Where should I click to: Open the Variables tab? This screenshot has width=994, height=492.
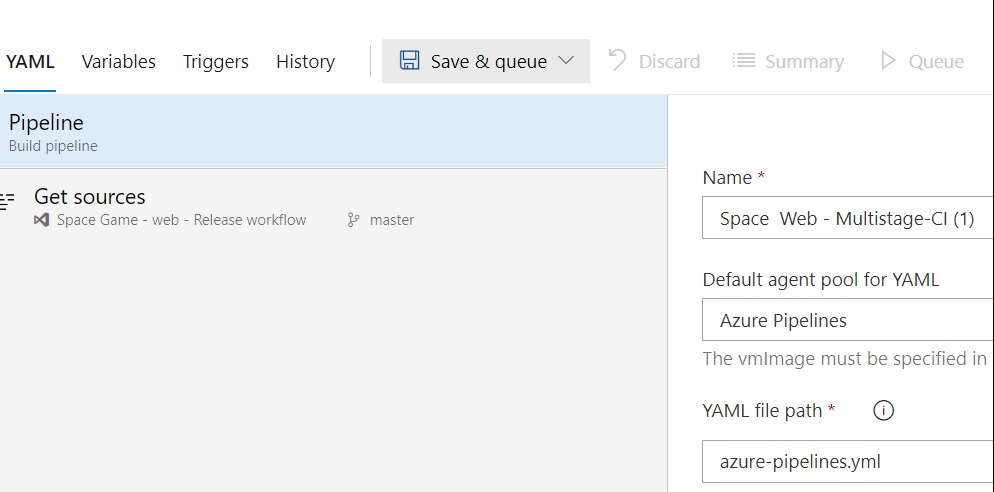[118, 61]
